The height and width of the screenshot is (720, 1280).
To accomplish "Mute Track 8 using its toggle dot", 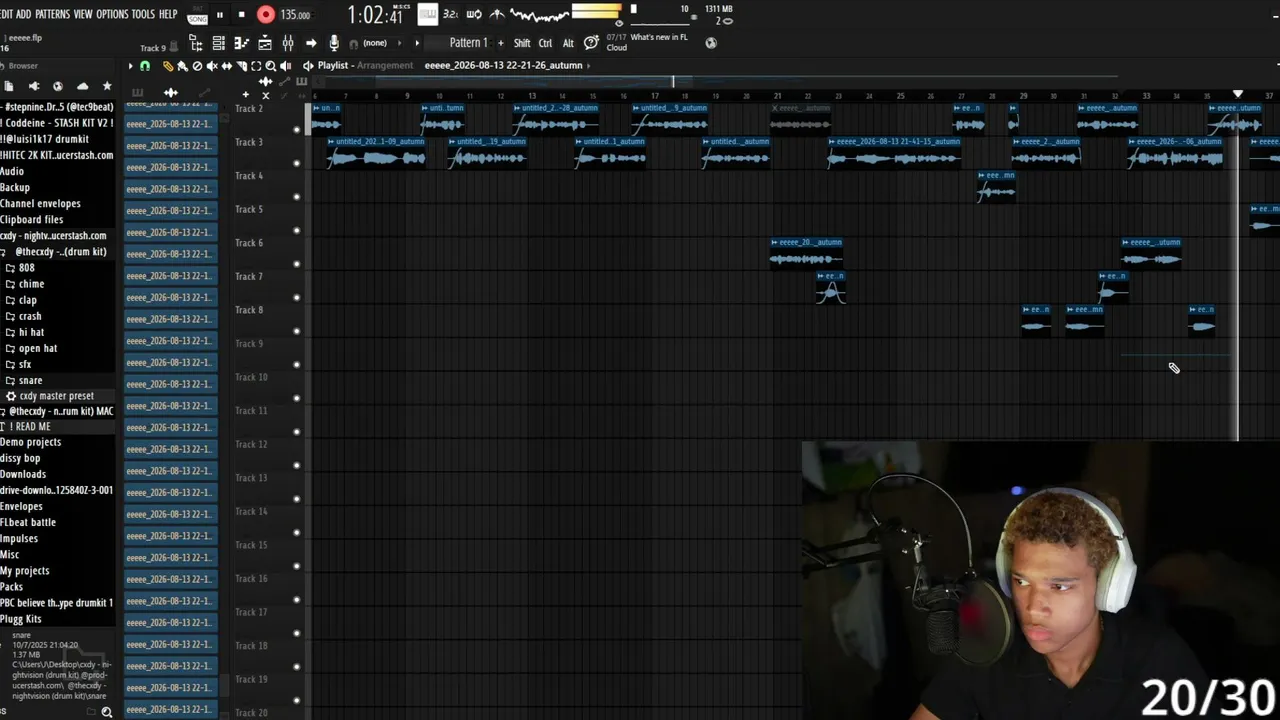I will tap(296, 331).
